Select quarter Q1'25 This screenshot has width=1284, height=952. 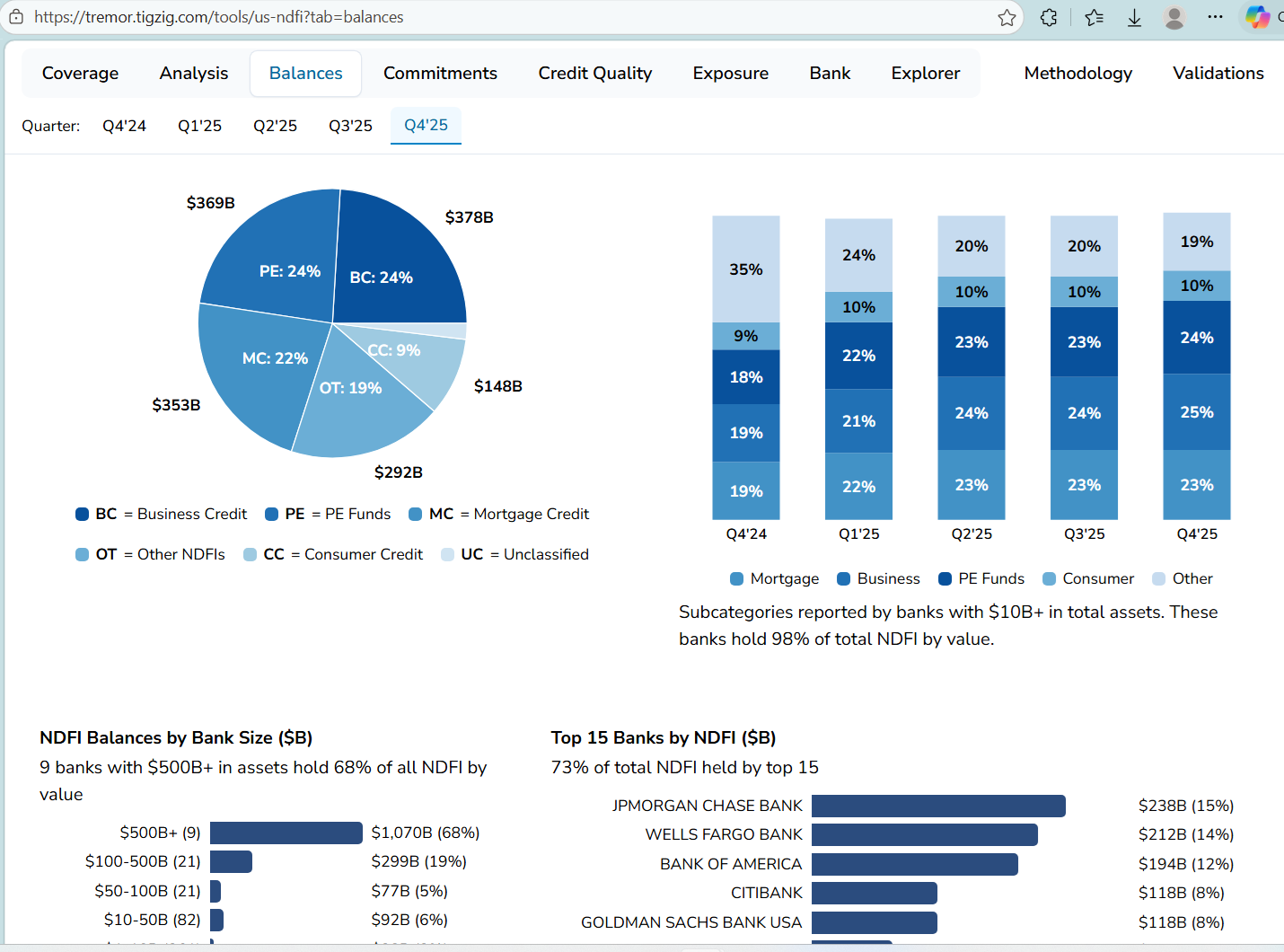[x=199, y=126]
